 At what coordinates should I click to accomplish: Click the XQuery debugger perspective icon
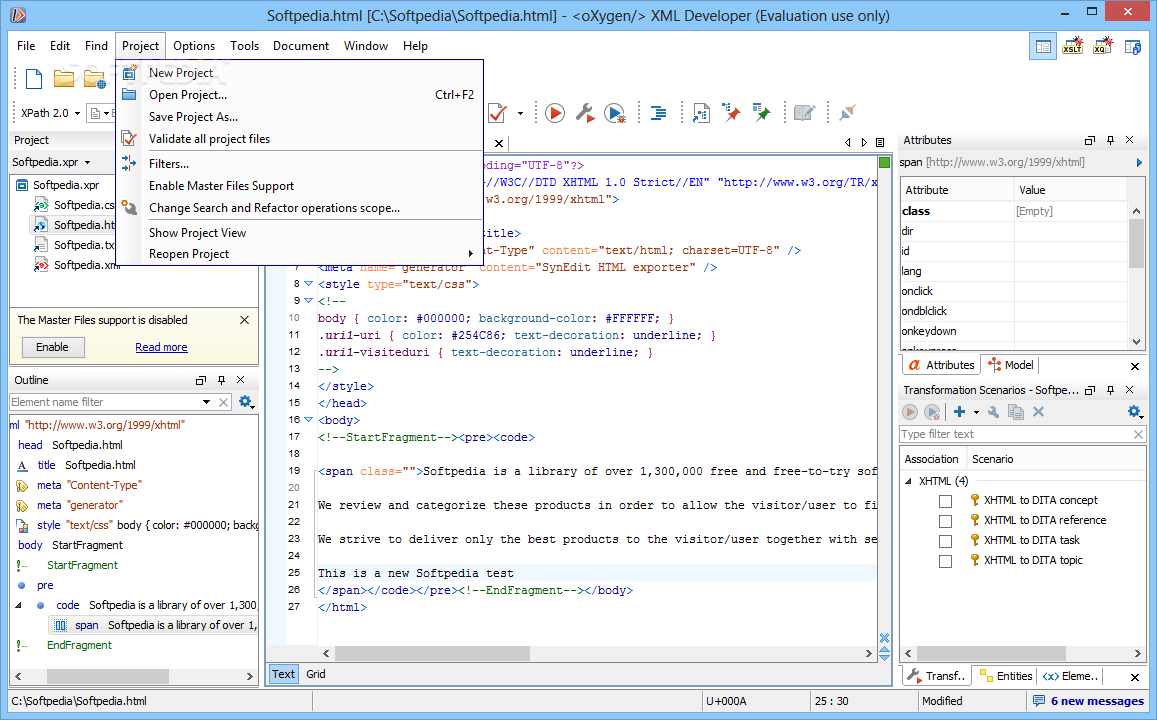pos(1102,46)
